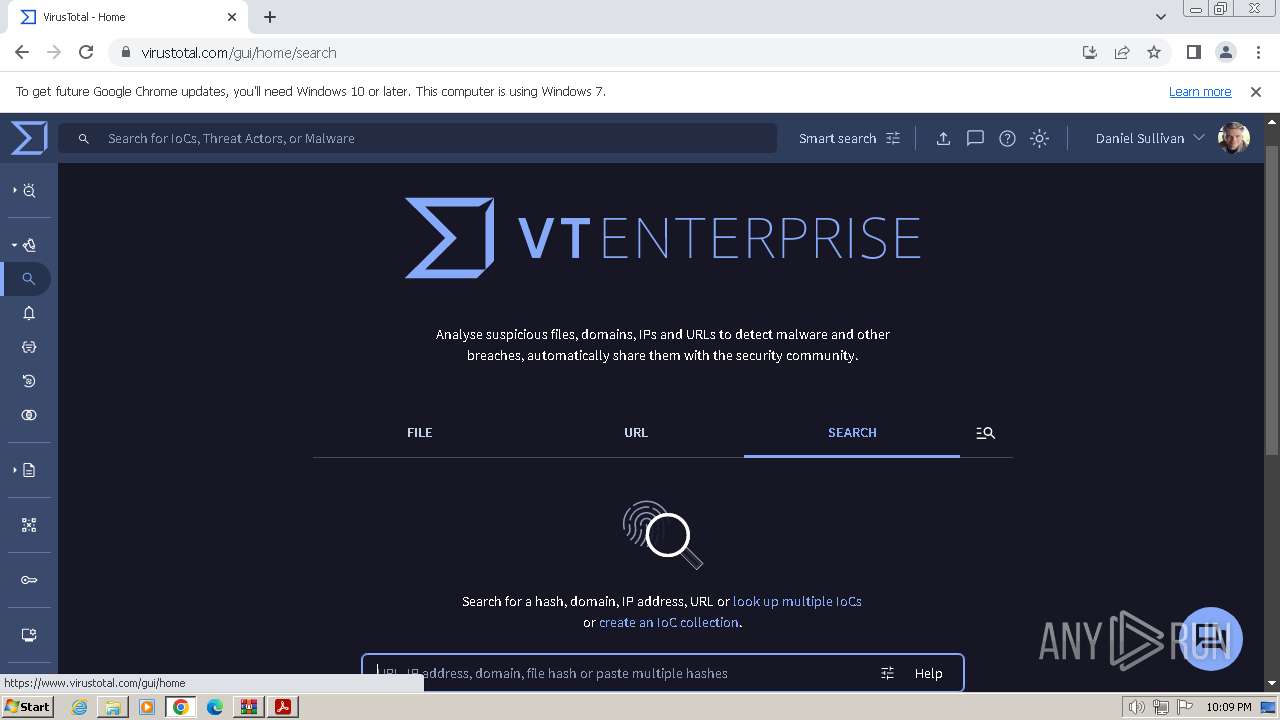Click the volume speaker tray icon

pyautogui.click(x=1137, y=707)
